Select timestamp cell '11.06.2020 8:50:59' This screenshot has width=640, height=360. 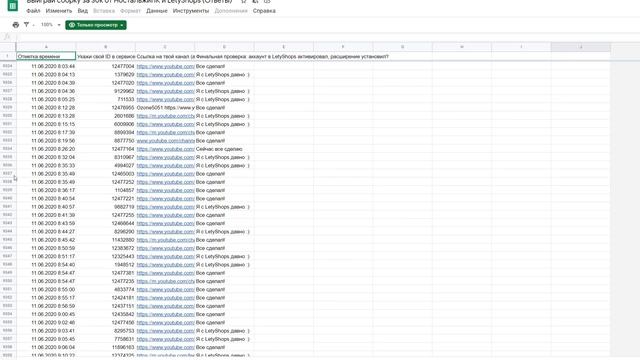point(46,248)
